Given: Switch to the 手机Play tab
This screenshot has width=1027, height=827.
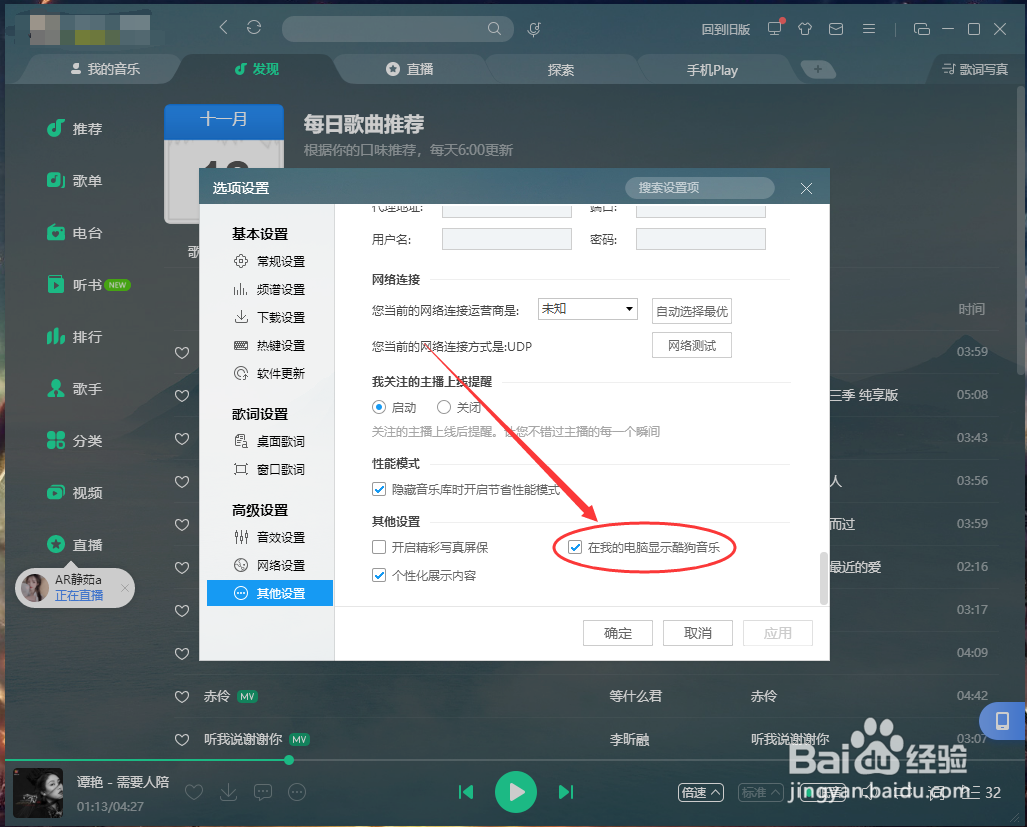Looking at the screenshot, I should click(x=712, y=69).
